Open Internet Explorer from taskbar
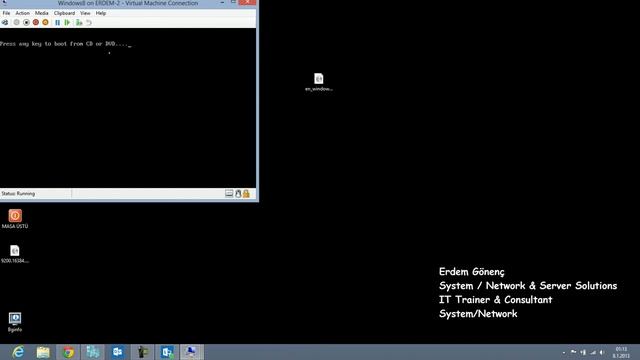 click(18, 352)
